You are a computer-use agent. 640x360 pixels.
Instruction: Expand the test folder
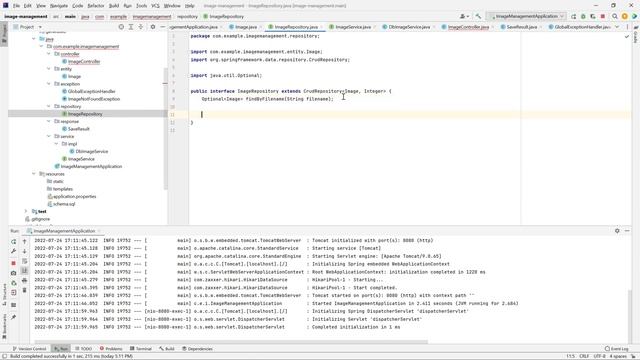26,211
